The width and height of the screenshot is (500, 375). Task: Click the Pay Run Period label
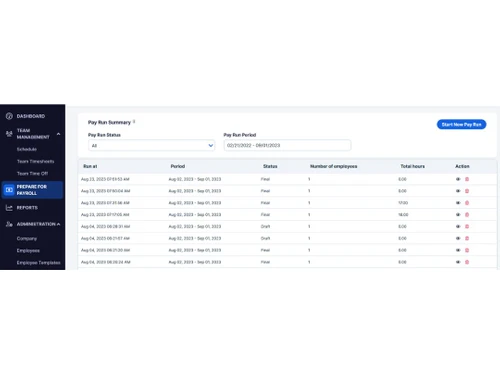point(240,135)
